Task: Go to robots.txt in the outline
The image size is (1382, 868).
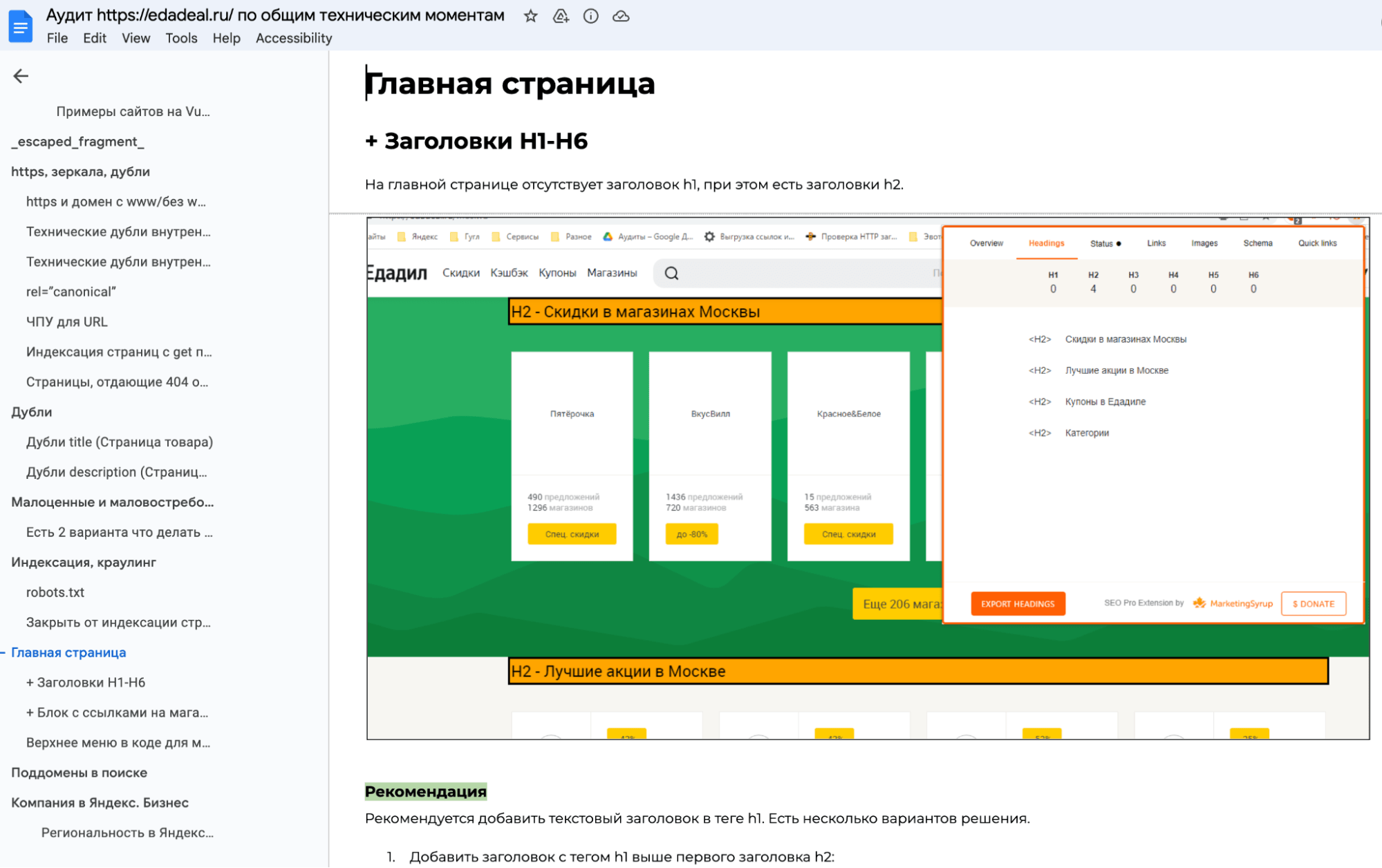Action: [x=55, y=592]
